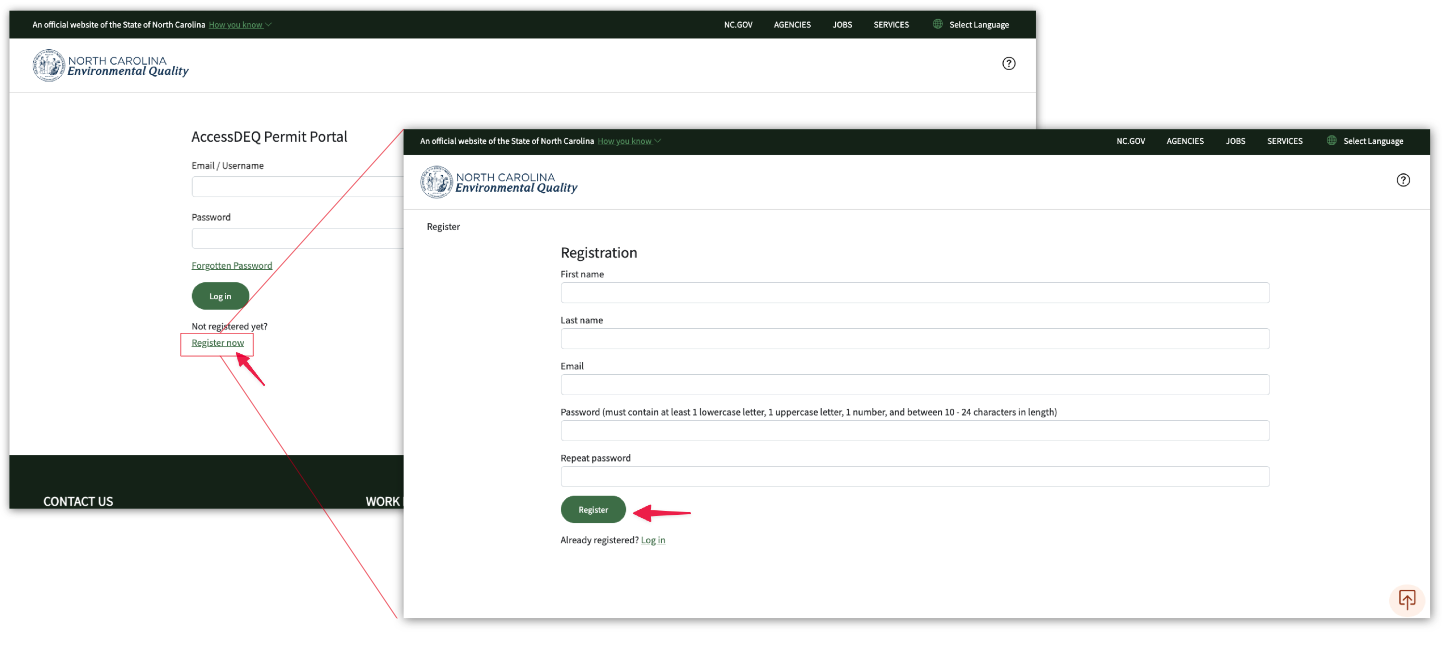Click the First name input field
This screenshot has height=651, width=1442.
click(x=915, y=292)
